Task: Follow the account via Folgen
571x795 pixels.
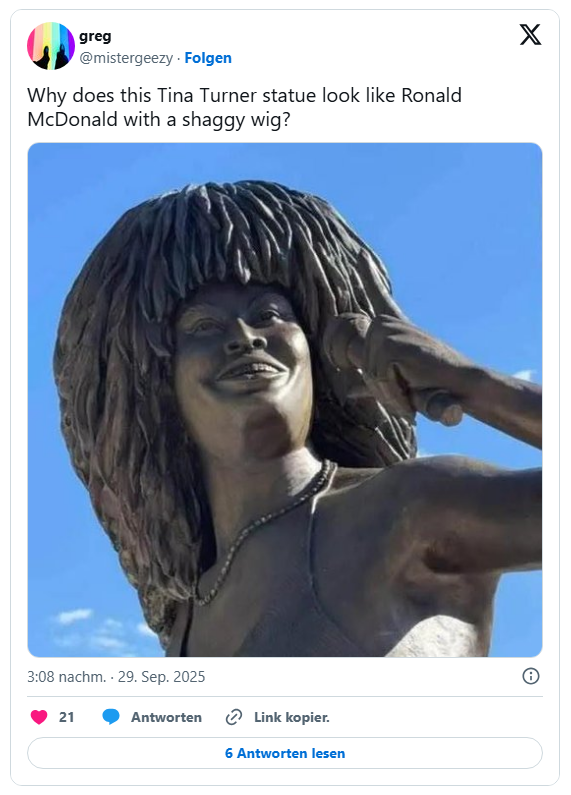Action: (208, 58)
